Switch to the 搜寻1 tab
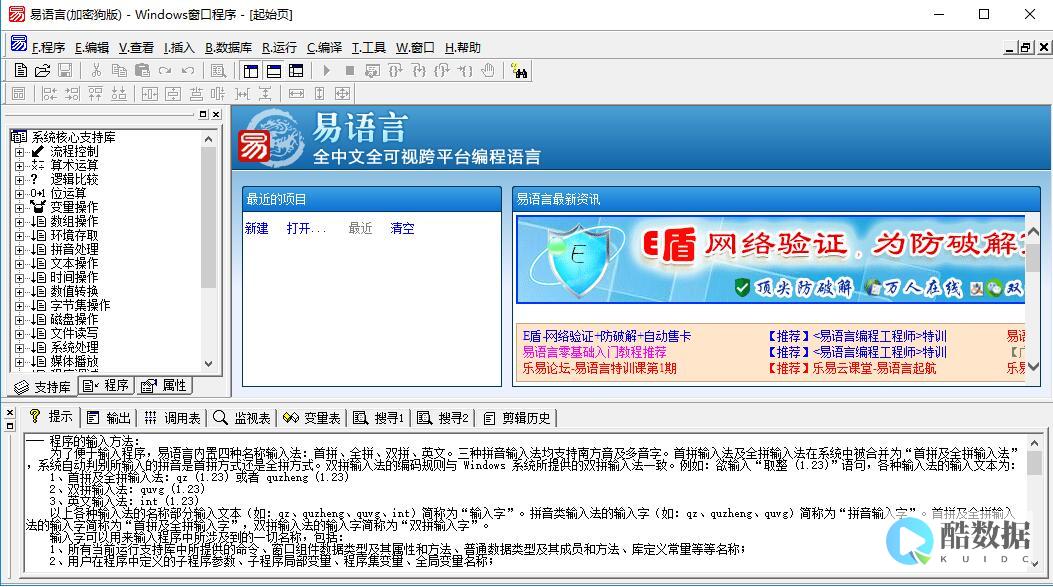Image resolution: width=1053 pixels, height=587 pixels. point(379,418)
